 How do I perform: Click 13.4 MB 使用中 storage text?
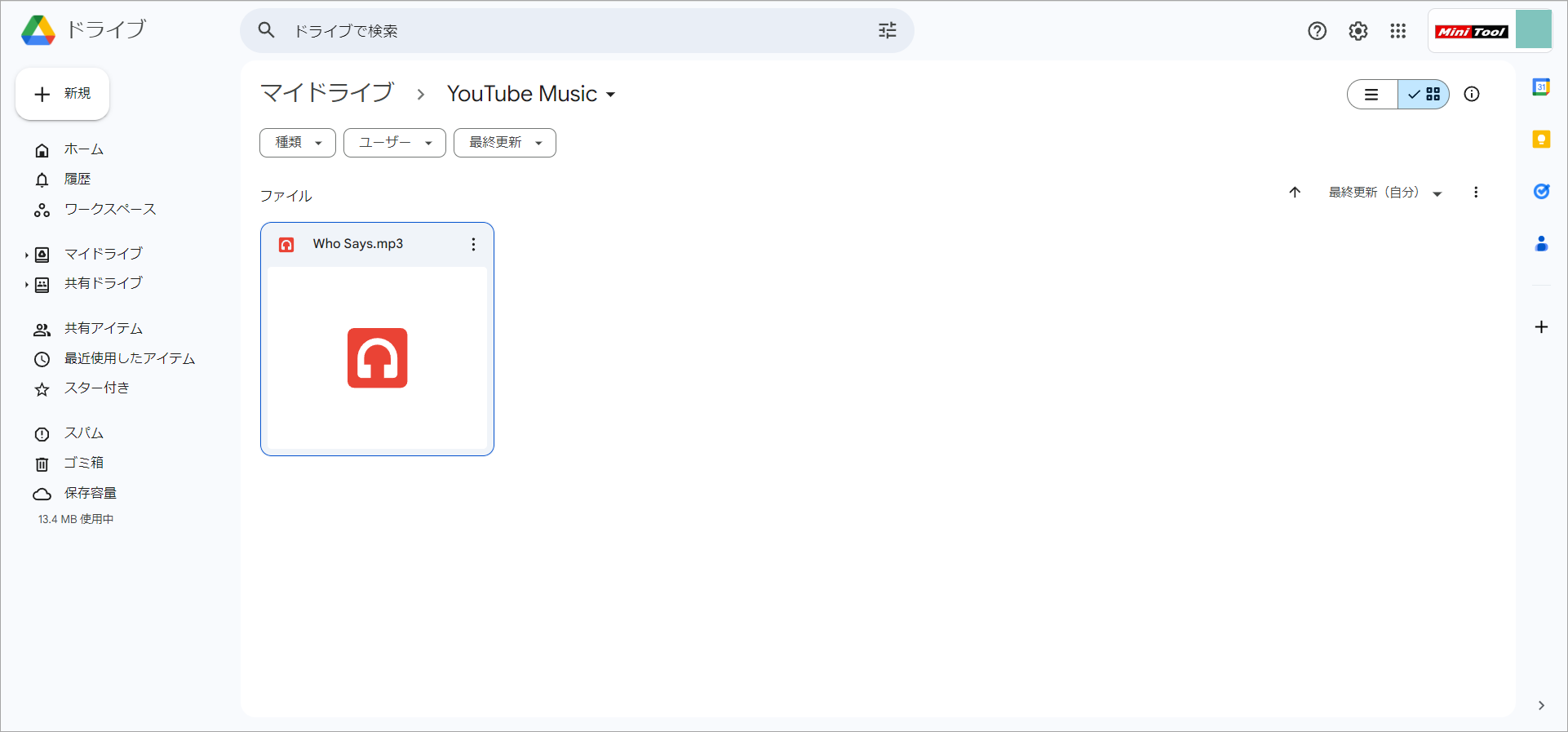point(76,519)
